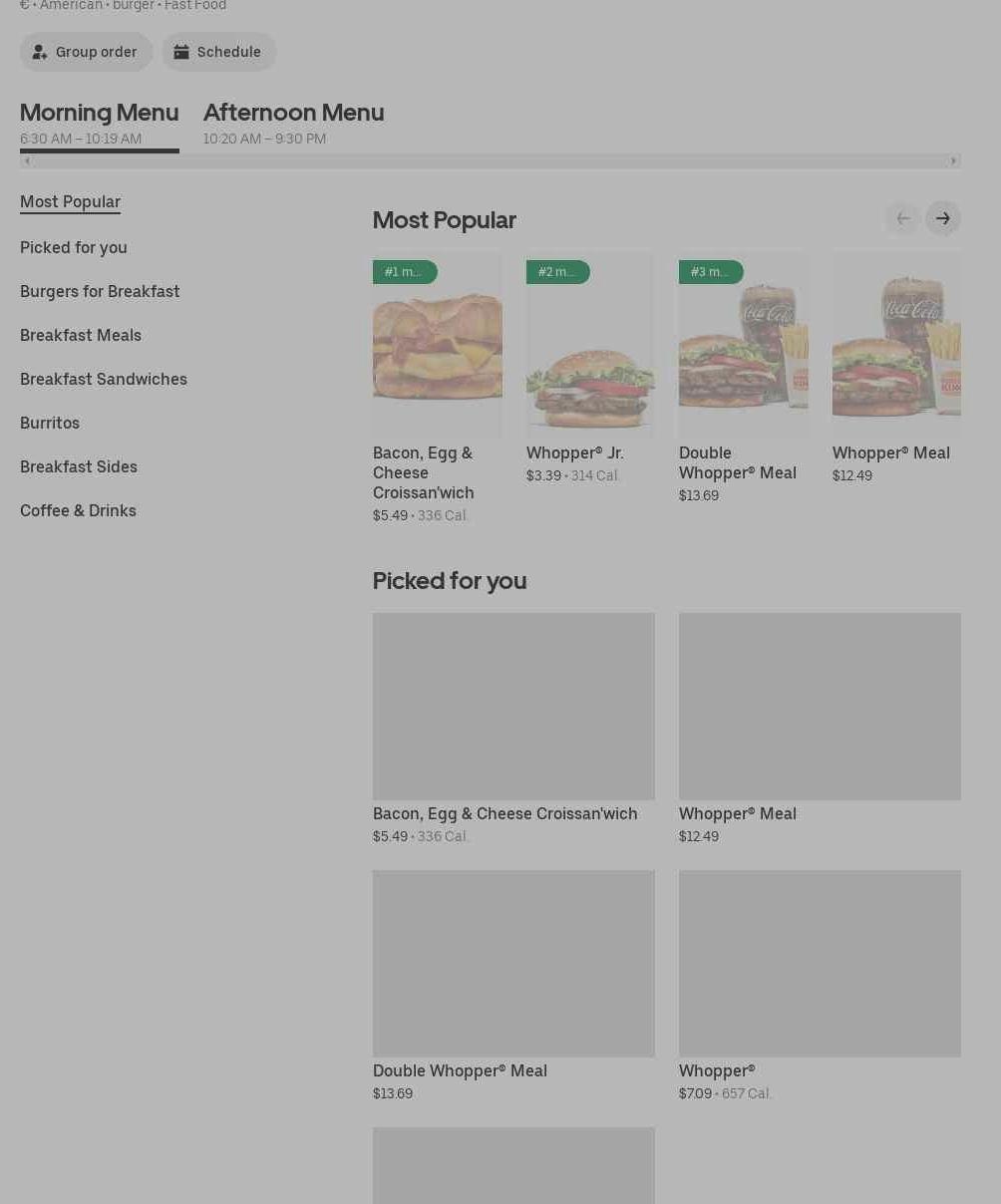Image resolution: width=1001 pixels, height=1204 pixels.
Task: Click Picked for you section heading
Action: tap(450, 580)
